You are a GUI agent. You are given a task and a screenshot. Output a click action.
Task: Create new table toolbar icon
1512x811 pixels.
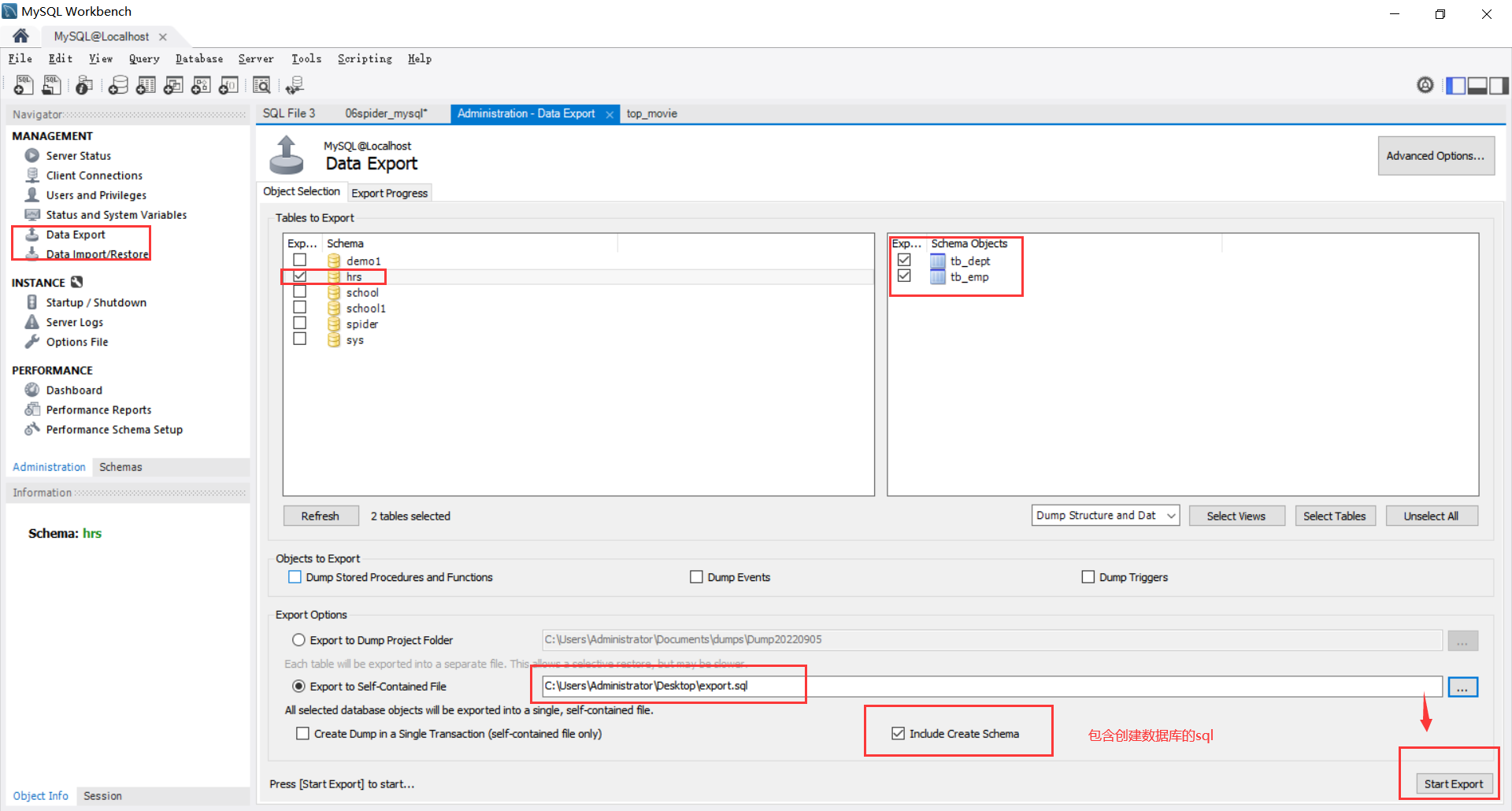pyautogui.click(x=146, y=85)
